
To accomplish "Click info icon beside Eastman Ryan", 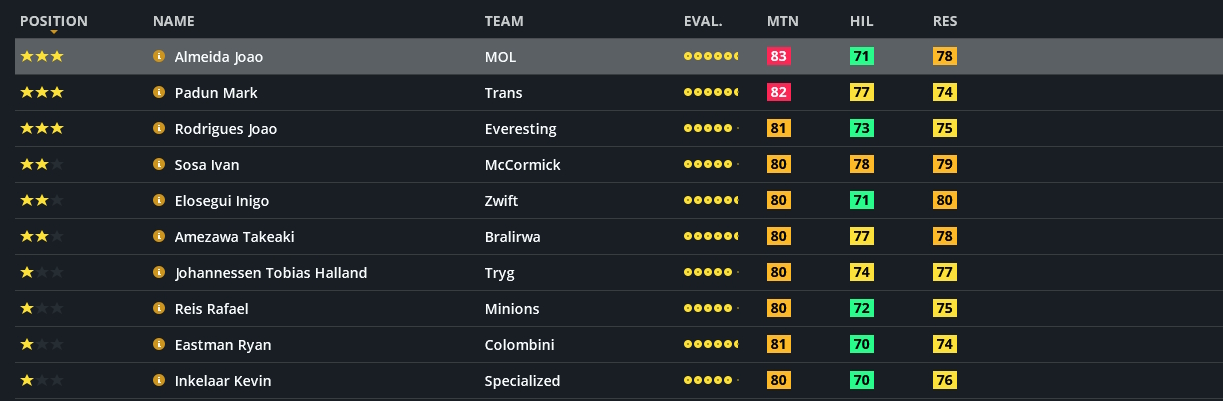I will (x=158, y=345).
